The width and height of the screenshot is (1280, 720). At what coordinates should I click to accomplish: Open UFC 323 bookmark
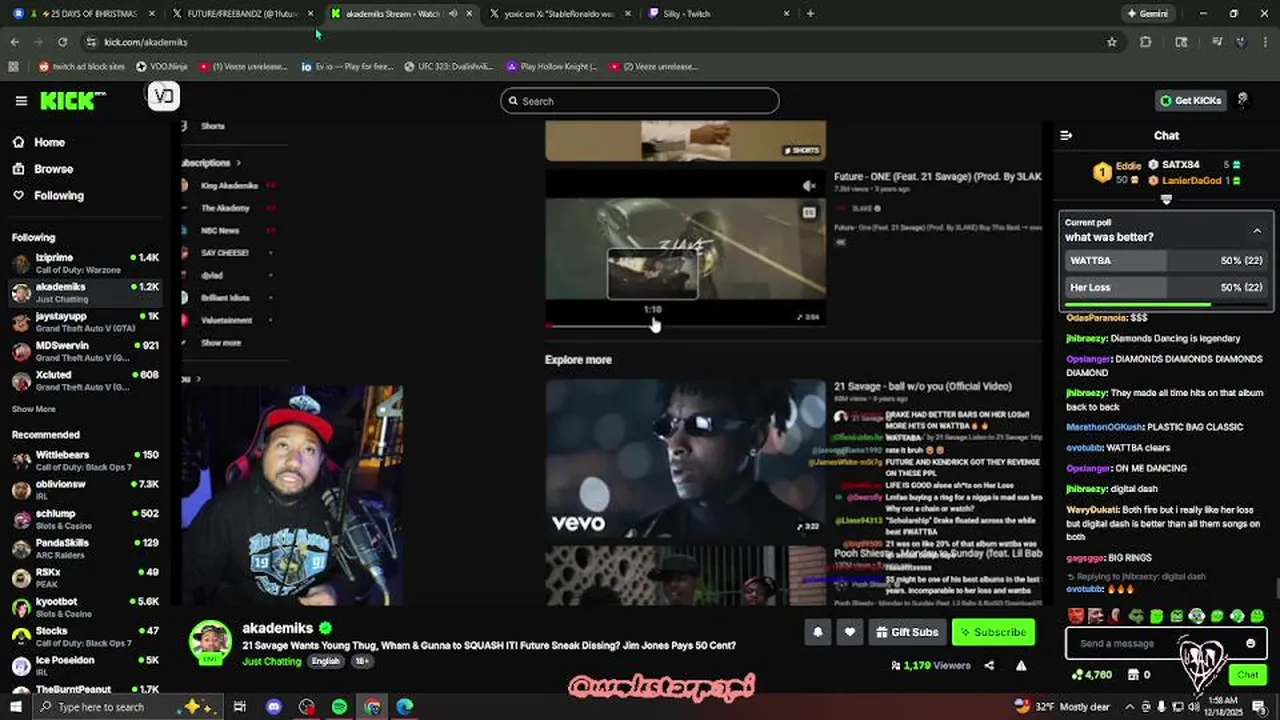tap(448, 67)
